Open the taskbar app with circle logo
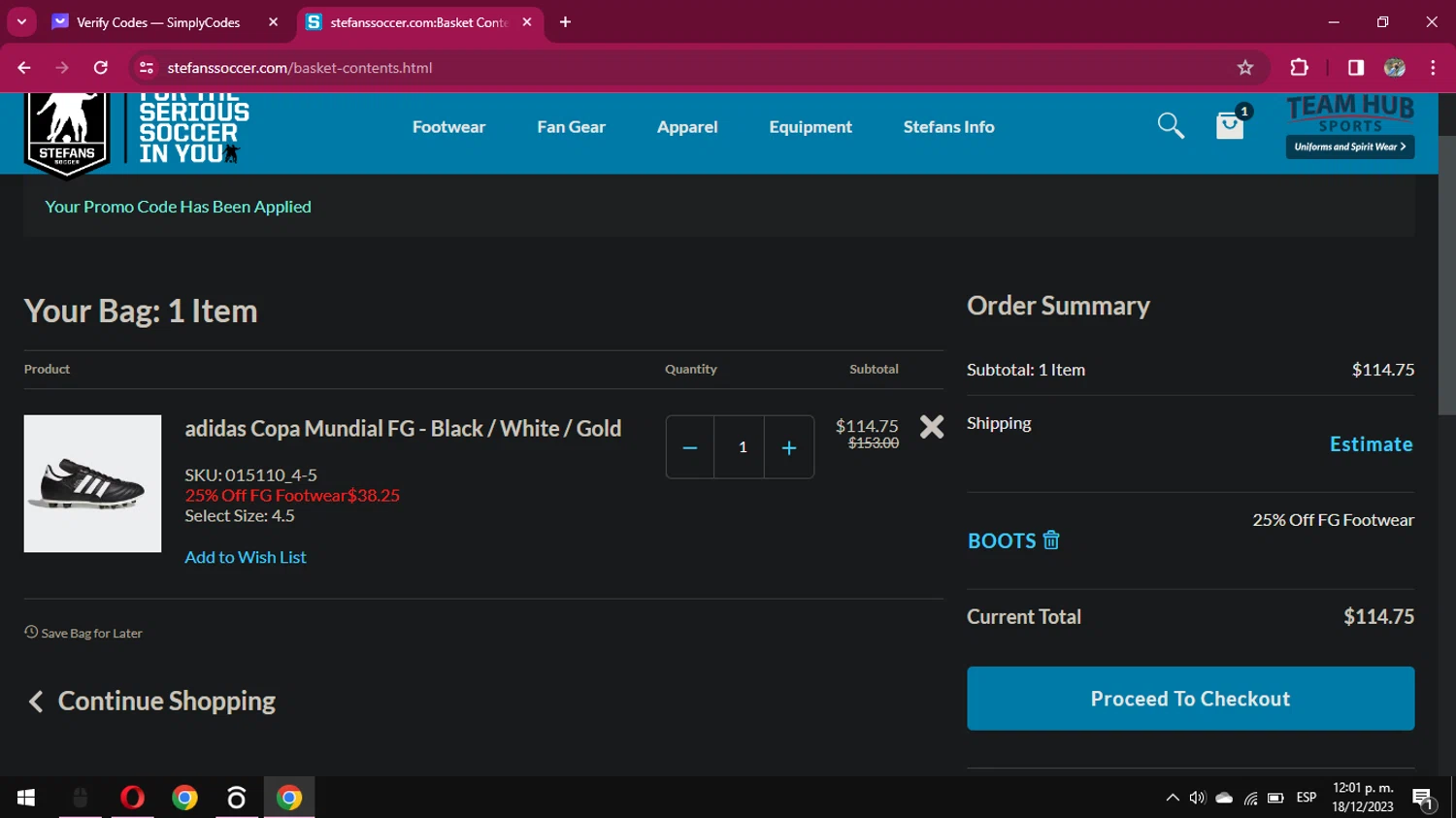The width and height of the screenshot is (1456, 818). (x=237, y=798)
